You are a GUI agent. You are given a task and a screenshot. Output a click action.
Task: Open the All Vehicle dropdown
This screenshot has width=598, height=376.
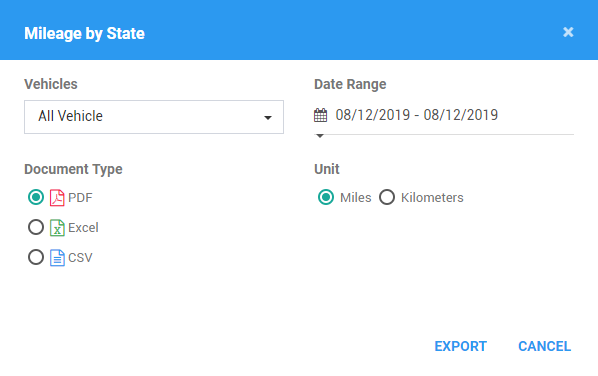click(x=154, y=117)
